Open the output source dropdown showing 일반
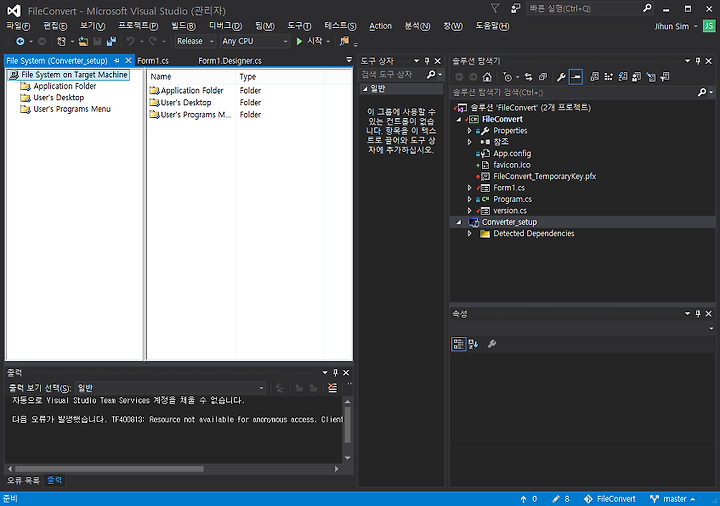 [170, 388]
